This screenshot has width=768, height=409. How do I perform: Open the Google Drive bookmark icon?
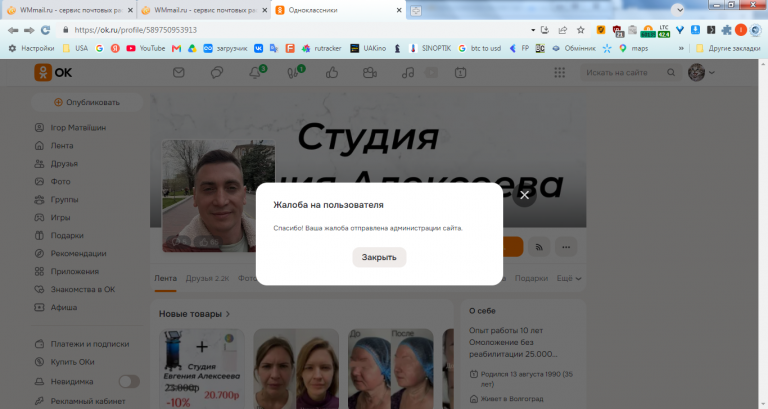pos(192,48)
